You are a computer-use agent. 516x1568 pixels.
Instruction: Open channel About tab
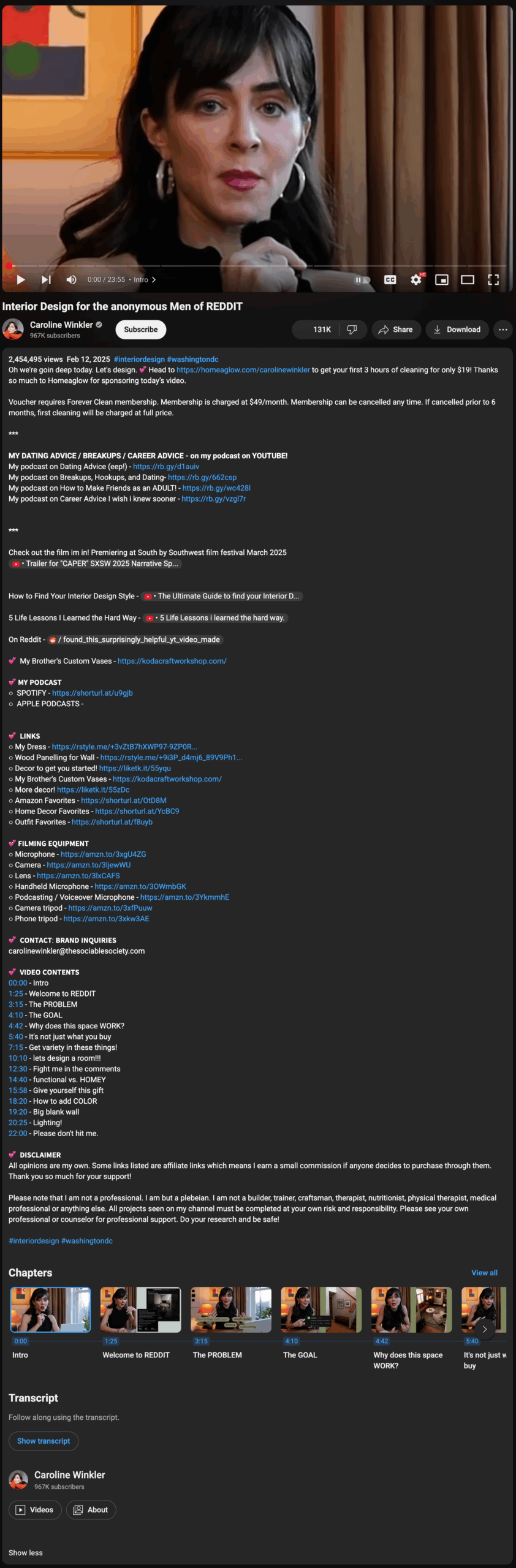pos(91,1510)
